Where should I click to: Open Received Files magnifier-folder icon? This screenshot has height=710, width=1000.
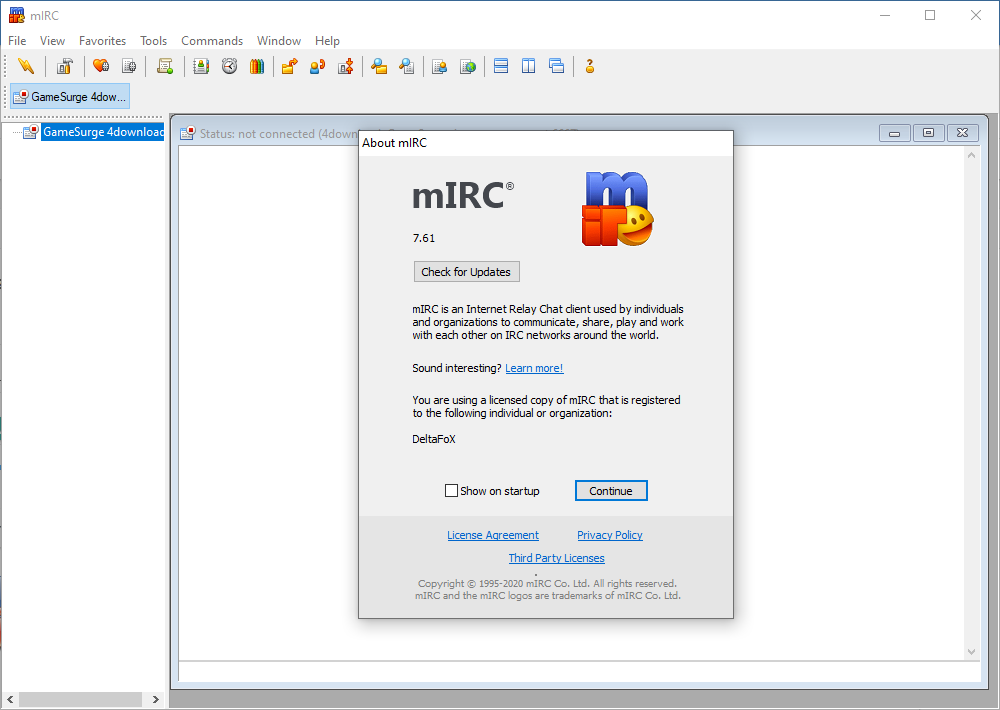click(x=379, y=66)
